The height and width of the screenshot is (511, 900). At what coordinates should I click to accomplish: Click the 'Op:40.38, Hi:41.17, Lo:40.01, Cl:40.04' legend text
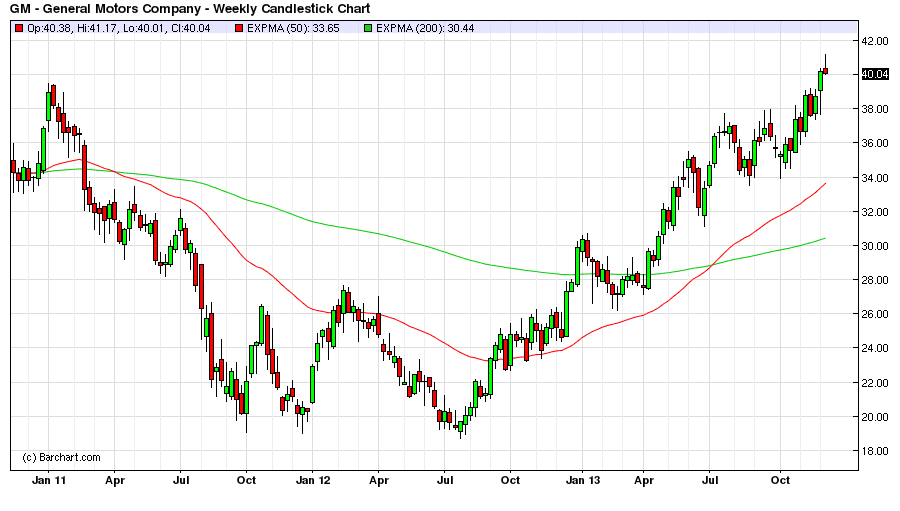pos(119,28)
